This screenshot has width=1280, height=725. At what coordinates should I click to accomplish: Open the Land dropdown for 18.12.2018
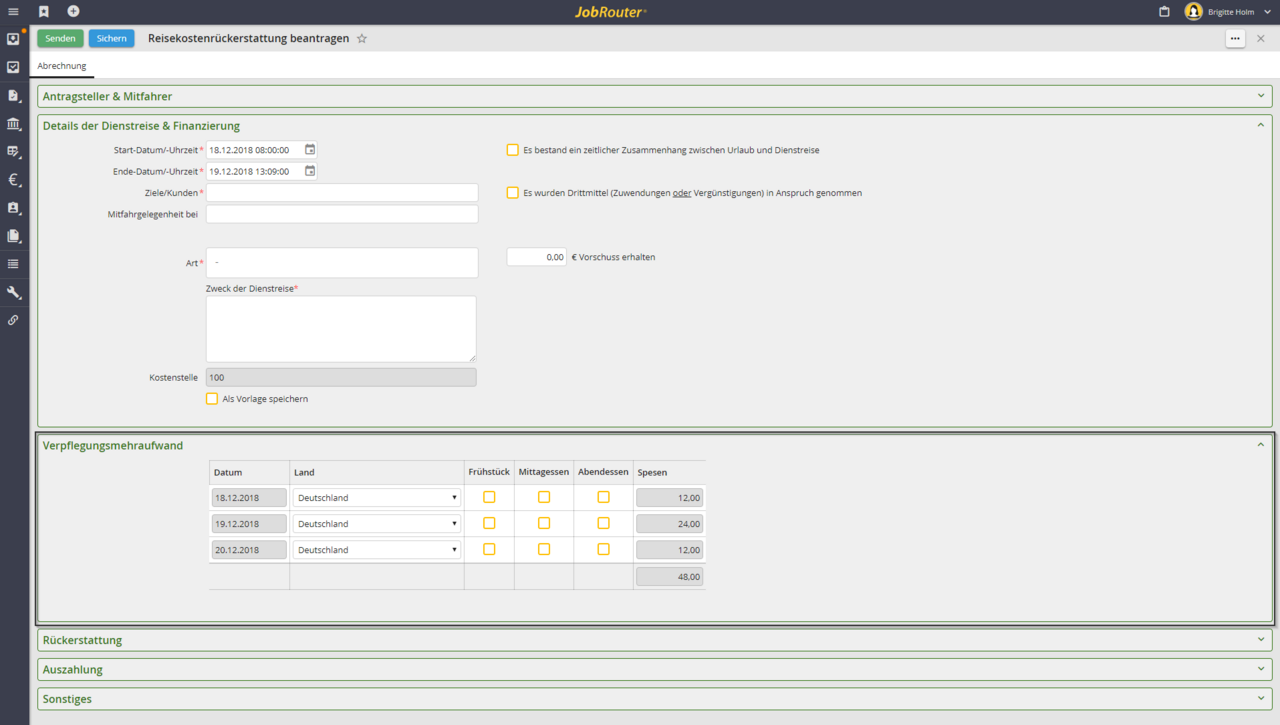click(377, 498)
